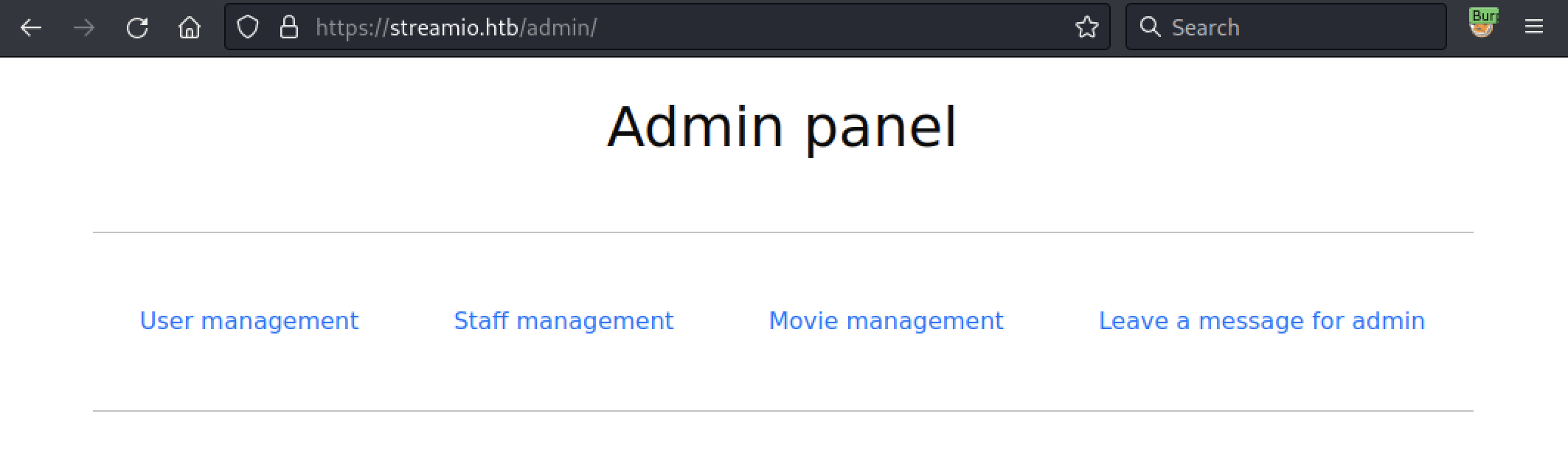
Task: Click the streamio.htb domain in URL
Action: click(x=454, y=28)
